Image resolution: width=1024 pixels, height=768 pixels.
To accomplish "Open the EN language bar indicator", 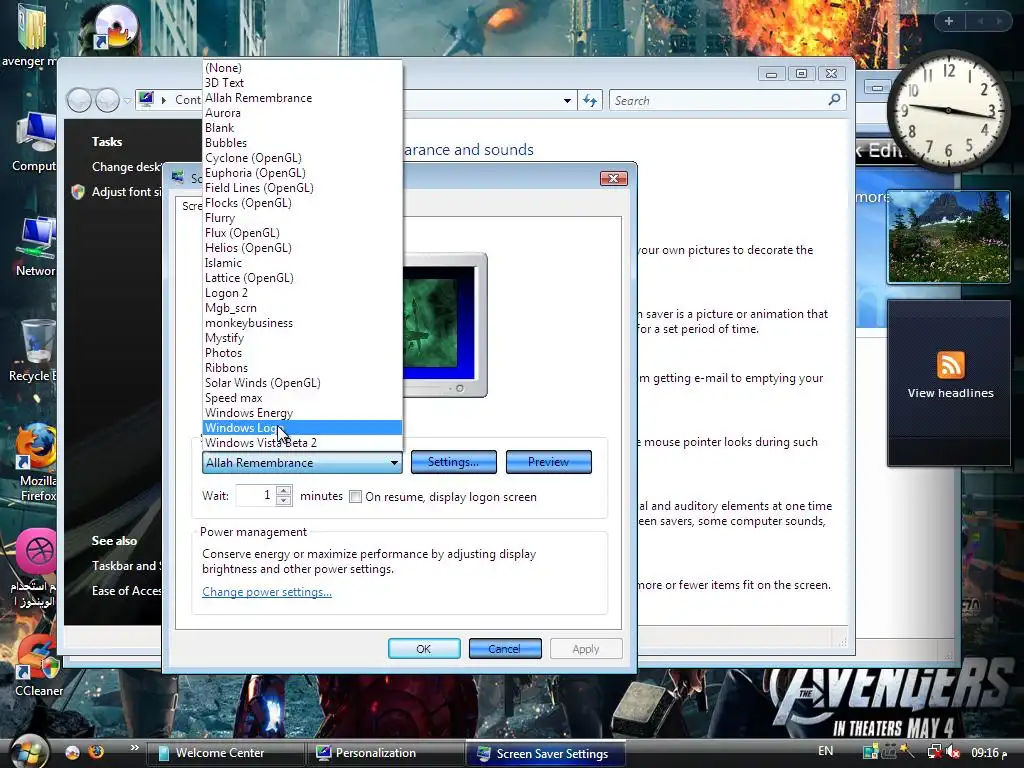I will click(x=825, y=751).
